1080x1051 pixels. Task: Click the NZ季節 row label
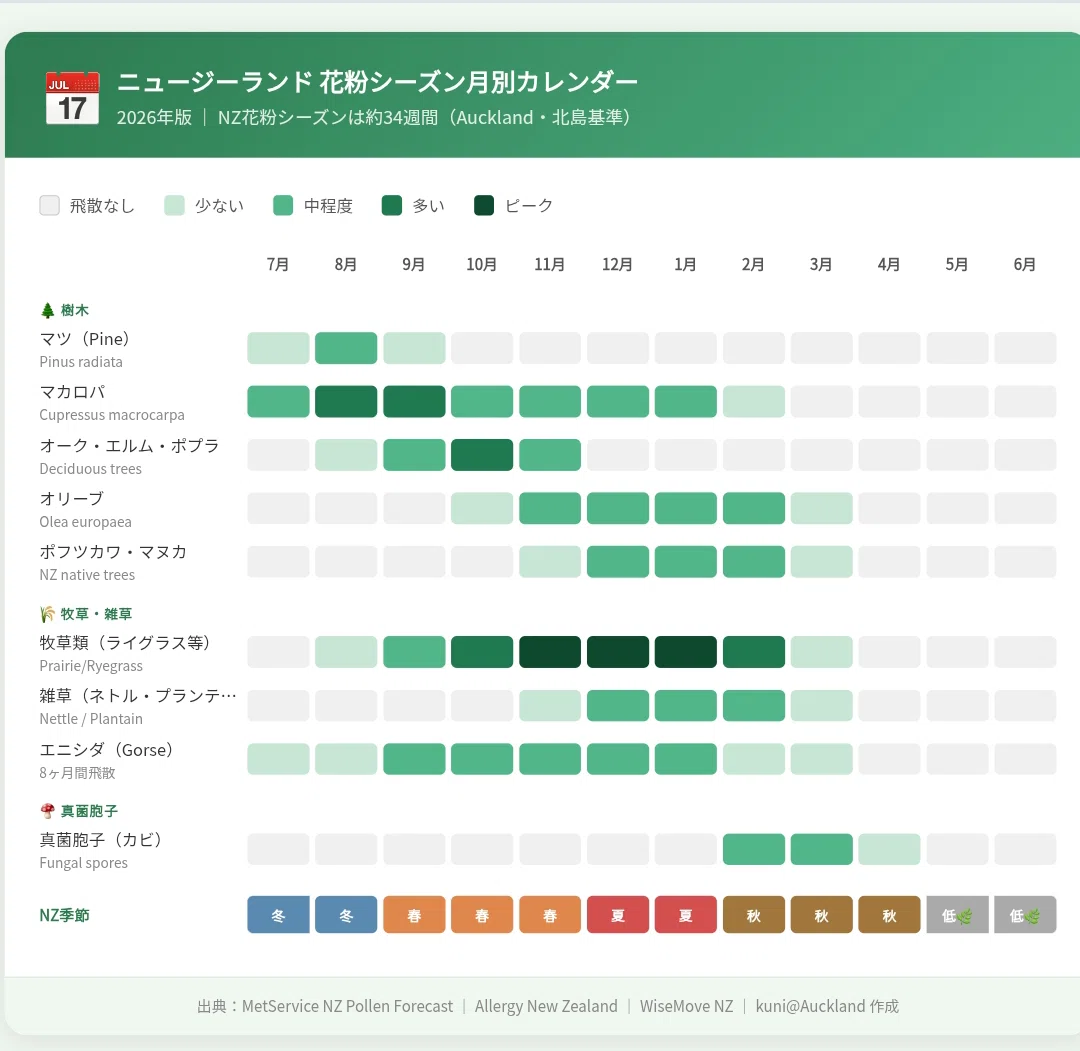[65, 915]
